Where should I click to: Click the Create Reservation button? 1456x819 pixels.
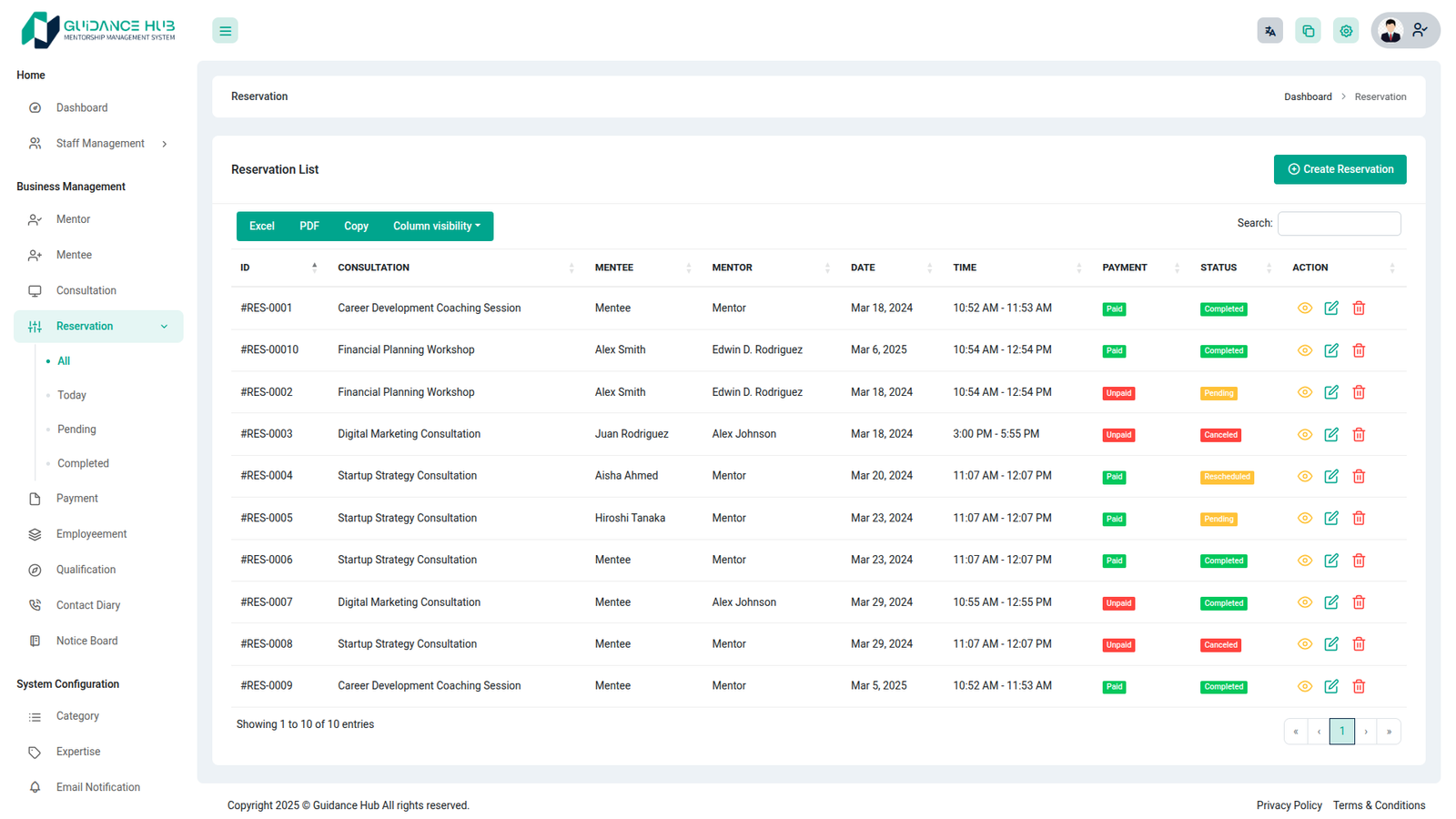1340,169
